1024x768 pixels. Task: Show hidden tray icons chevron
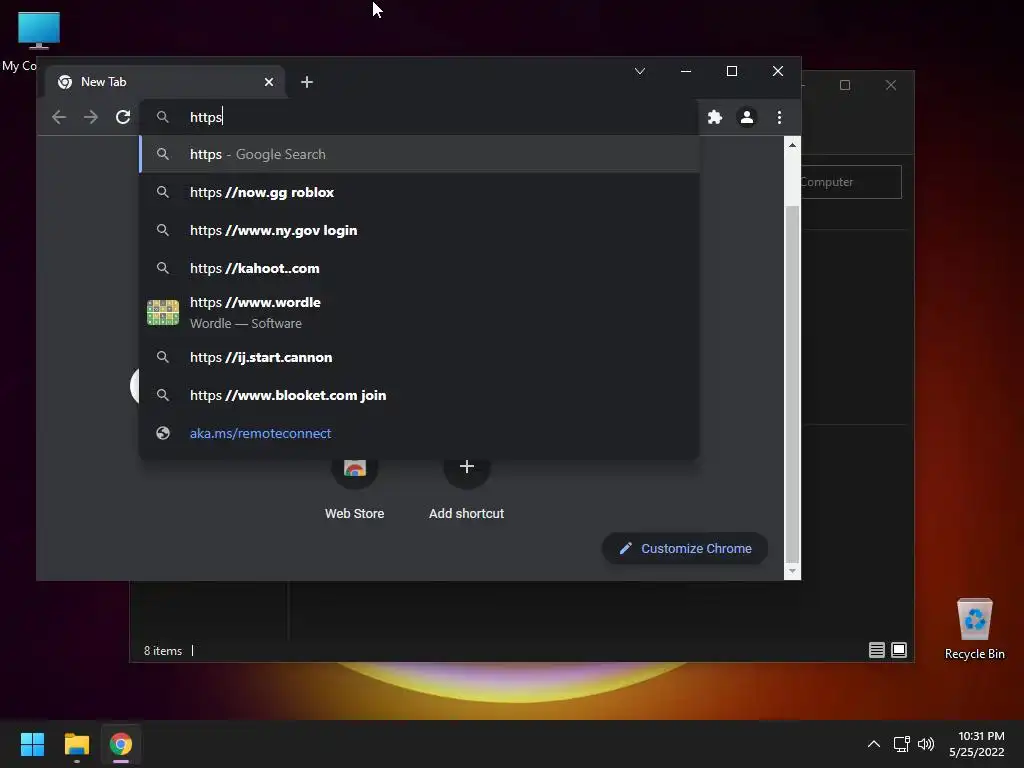pyautogui.click(x=874, y=744)
